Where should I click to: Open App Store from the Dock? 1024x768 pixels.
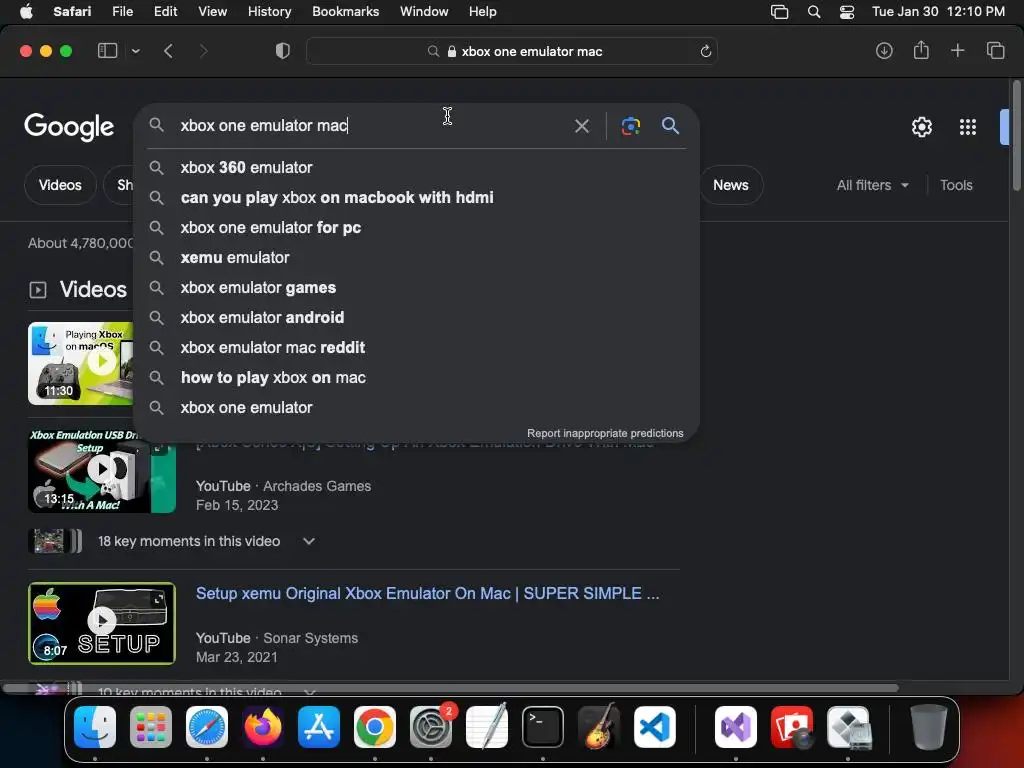click(x=319, y=727)
